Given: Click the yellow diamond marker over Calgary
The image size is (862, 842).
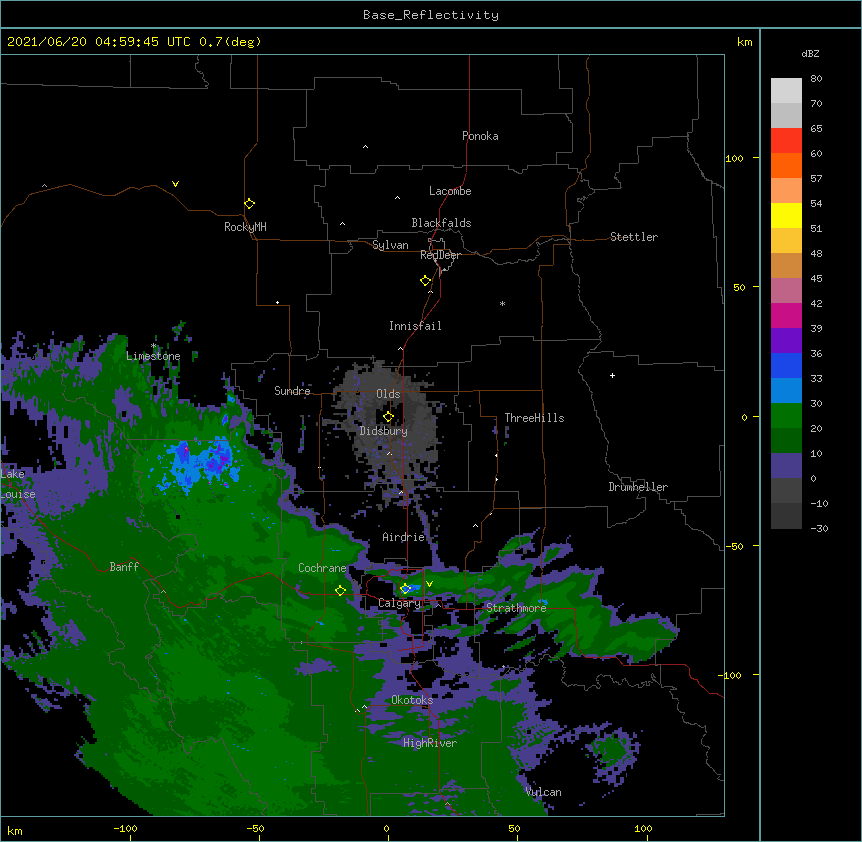Looking at the screenshot, I should coord(405,589).
